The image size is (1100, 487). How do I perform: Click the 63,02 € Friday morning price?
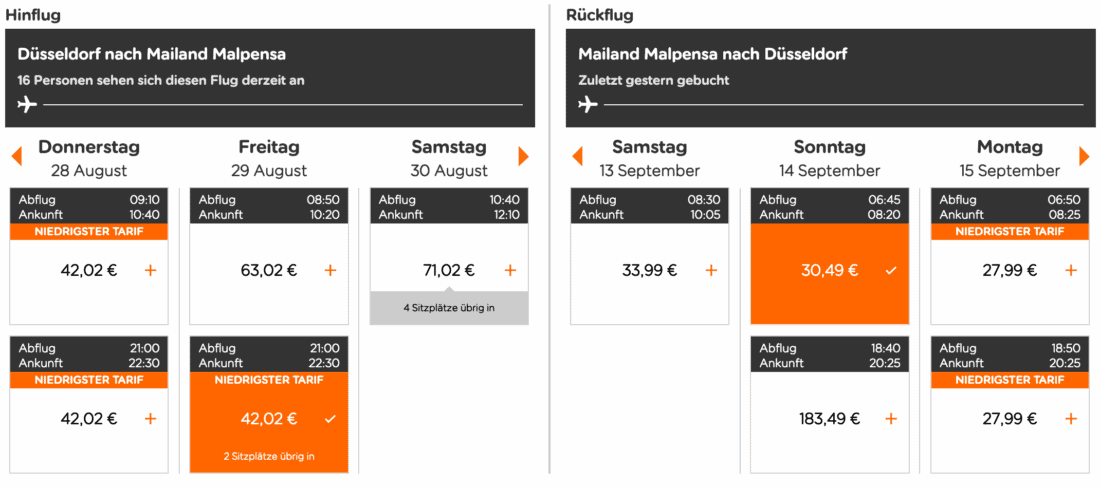point(269,270)
